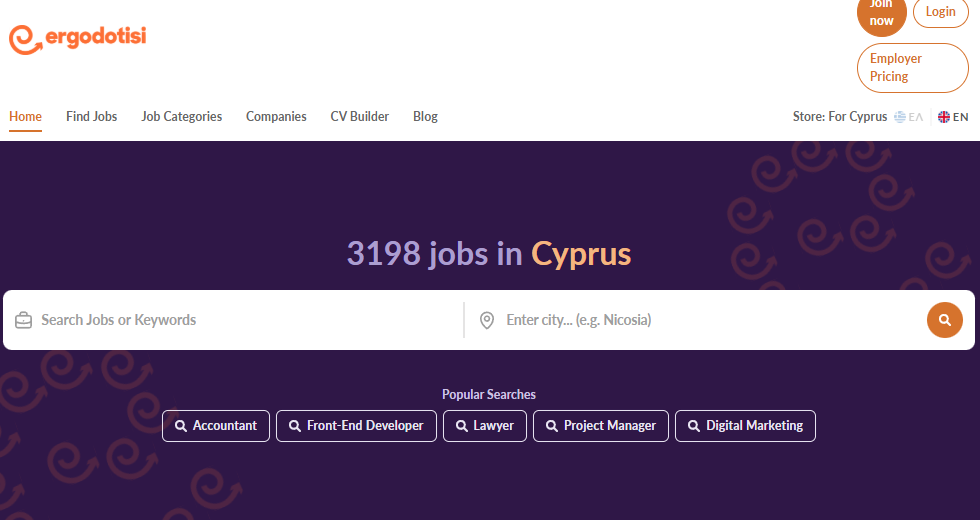Click the orange search magnifier button

click(x=944, y=320)
